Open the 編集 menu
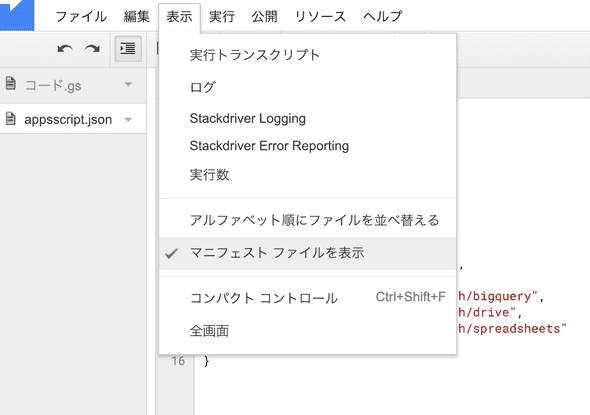 [137, 17]
